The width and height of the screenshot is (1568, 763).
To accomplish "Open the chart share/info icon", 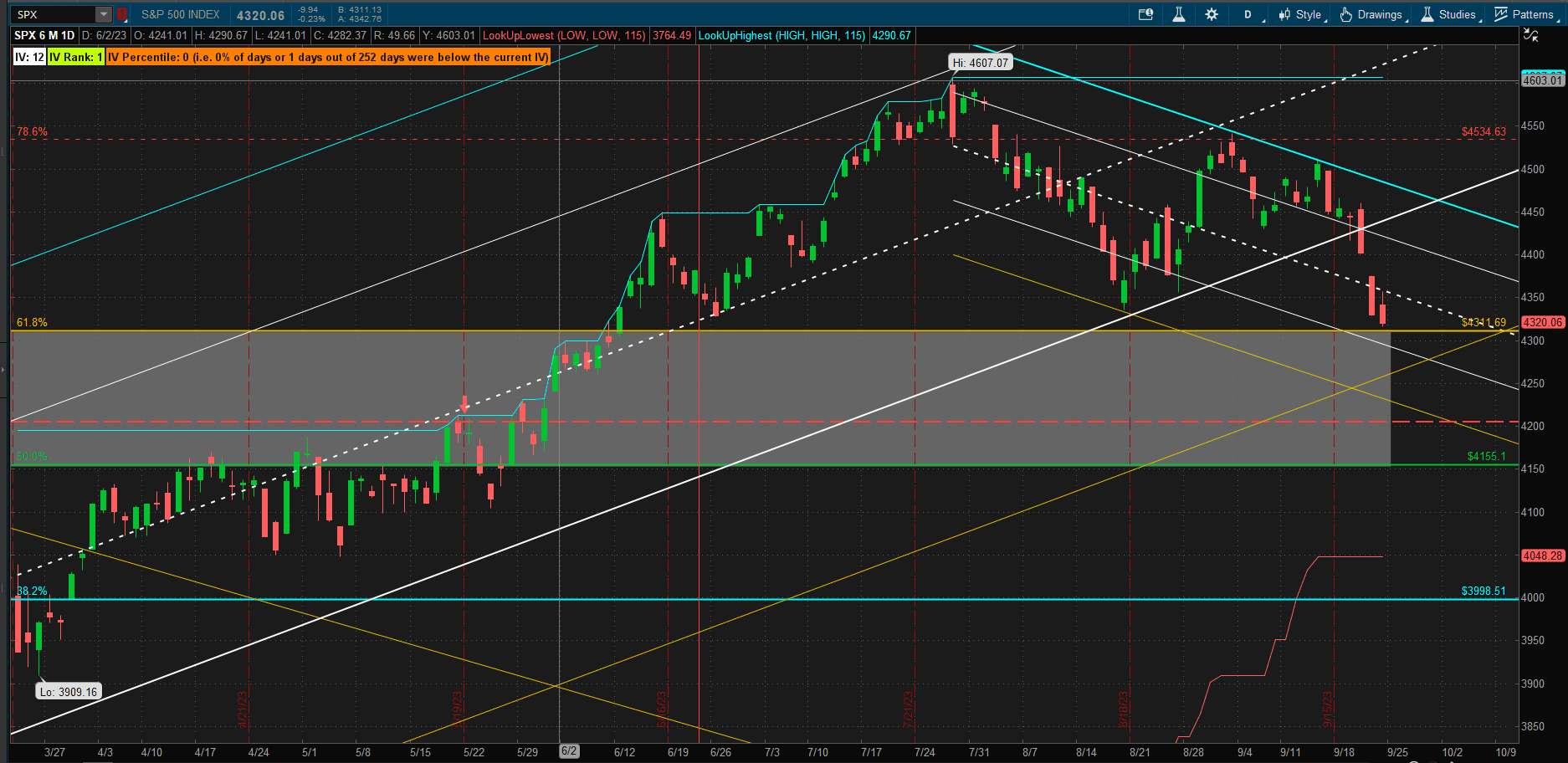I will click(1146, 14).
